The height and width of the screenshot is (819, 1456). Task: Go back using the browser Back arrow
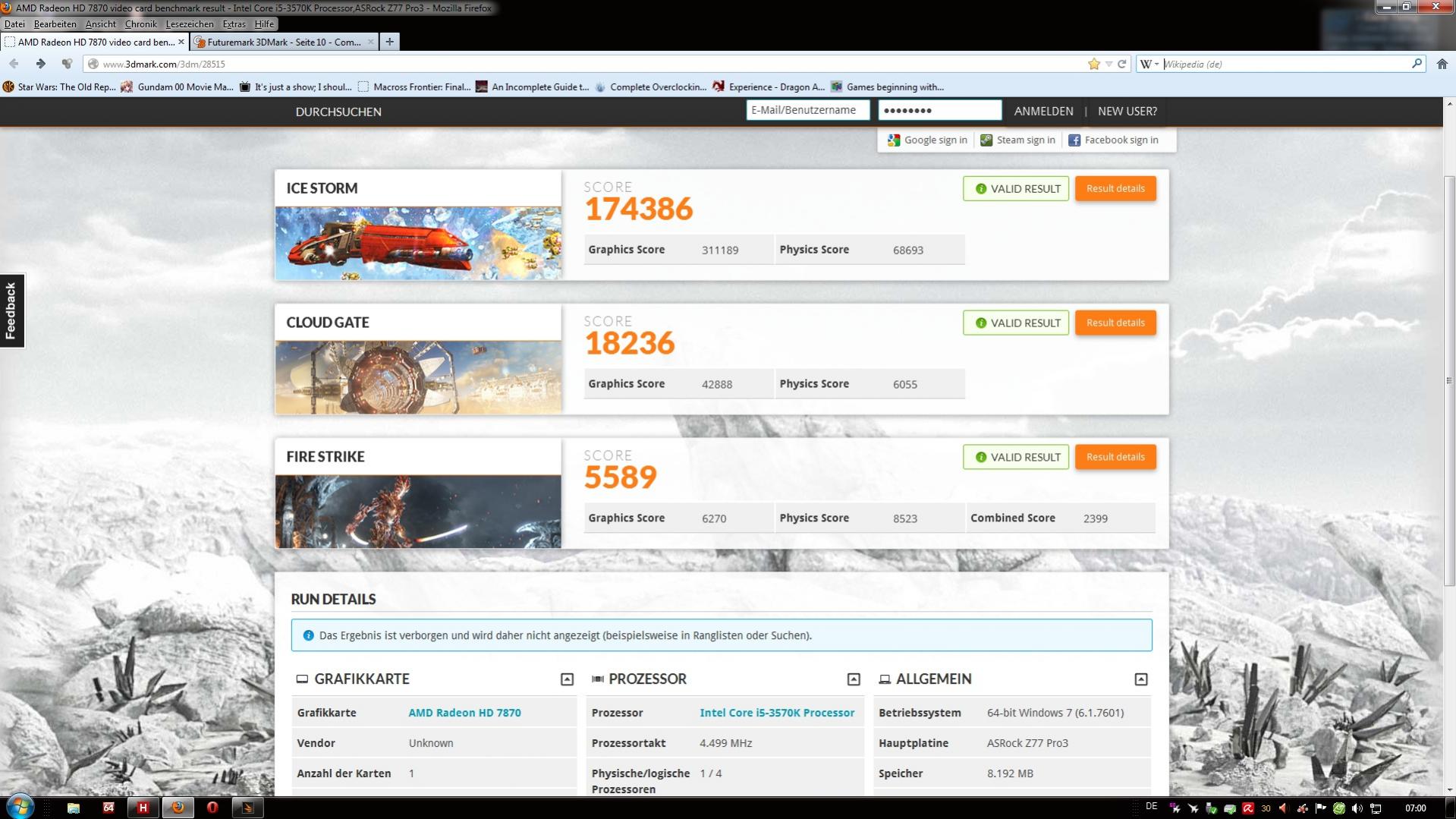point(14,64)
